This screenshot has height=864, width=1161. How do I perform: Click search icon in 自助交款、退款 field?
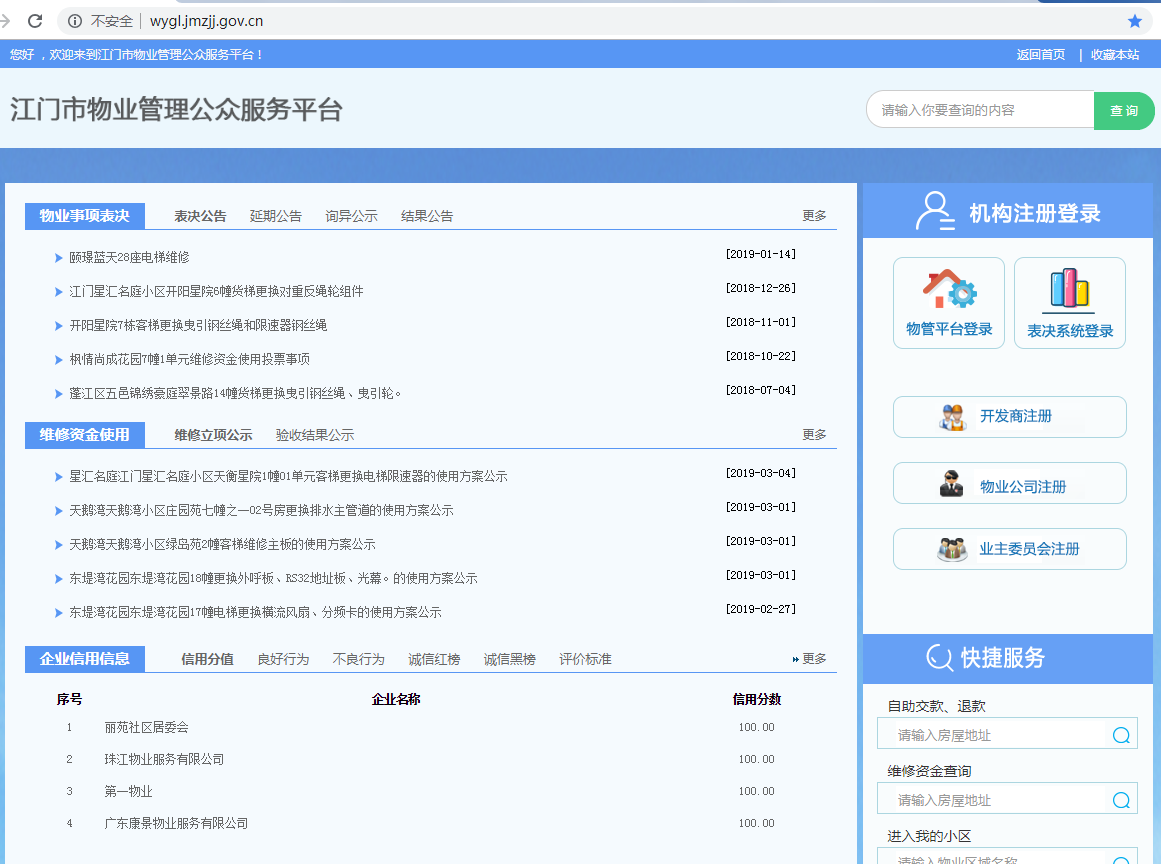(1121, 736)
